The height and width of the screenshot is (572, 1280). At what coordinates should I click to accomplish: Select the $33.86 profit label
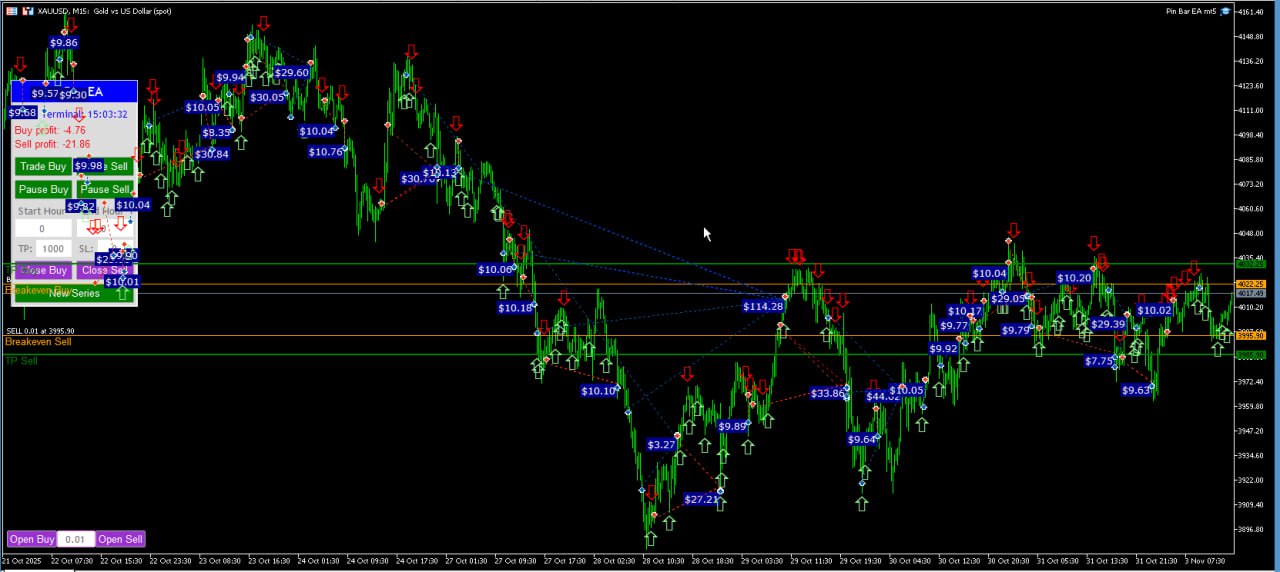point(828,393)
